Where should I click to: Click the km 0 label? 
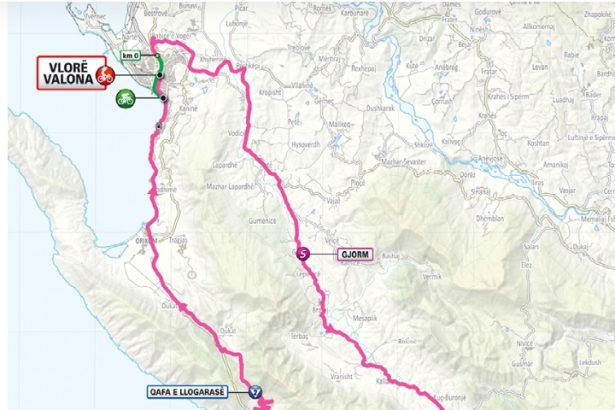pos(131,56)
